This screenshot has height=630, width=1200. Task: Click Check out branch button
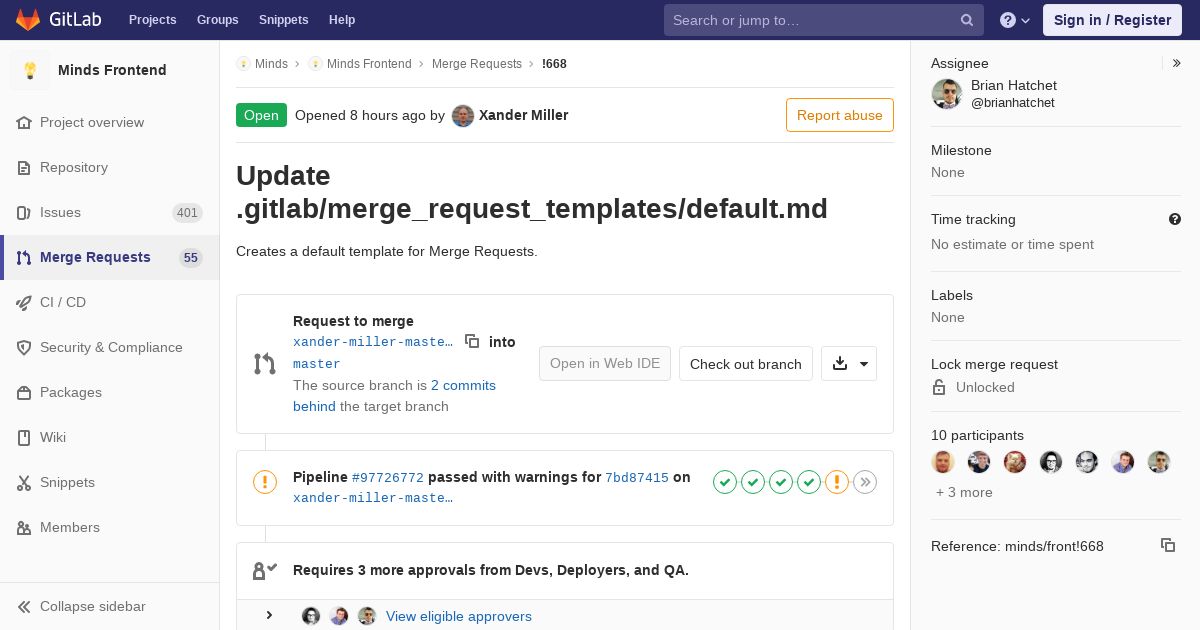[x=746, y=364]
